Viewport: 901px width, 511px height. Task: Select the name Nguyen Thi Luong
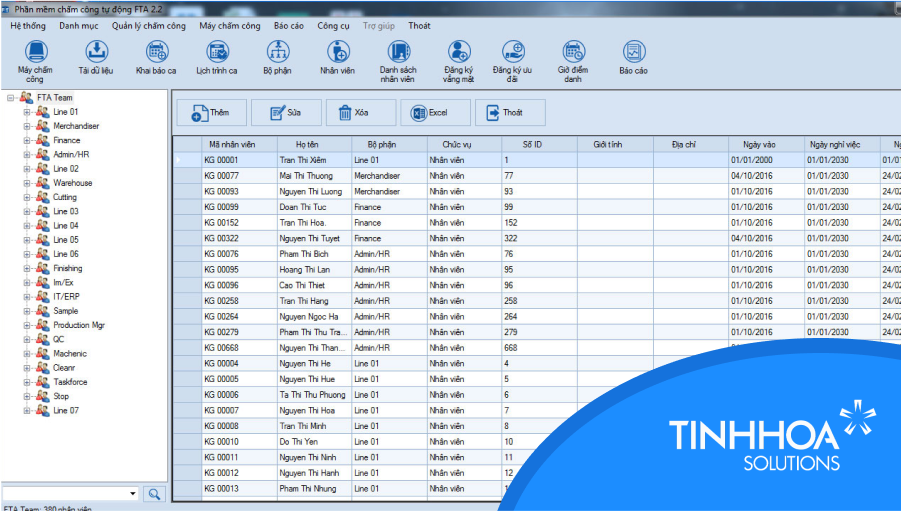pos(314,191)
